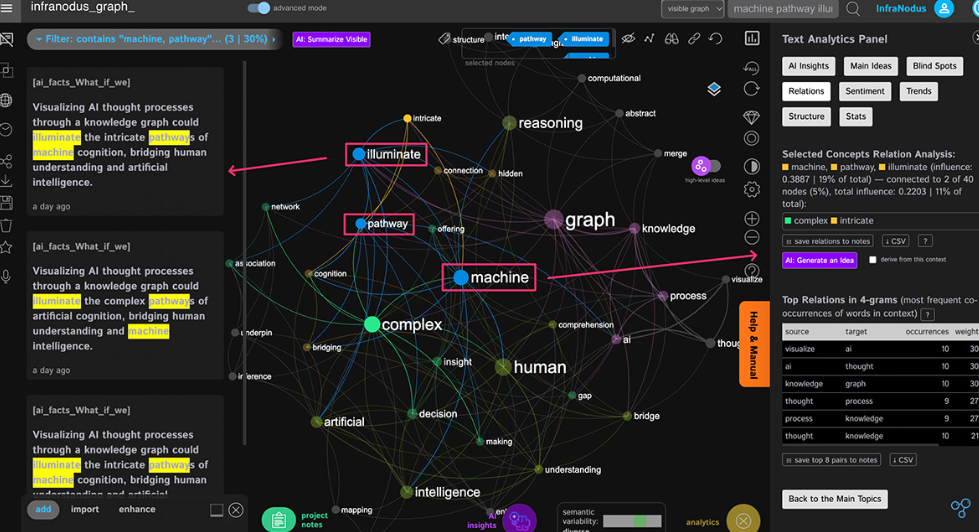
Task: Click the download icon in left sidebar
Action: click(x=6, y=181)
